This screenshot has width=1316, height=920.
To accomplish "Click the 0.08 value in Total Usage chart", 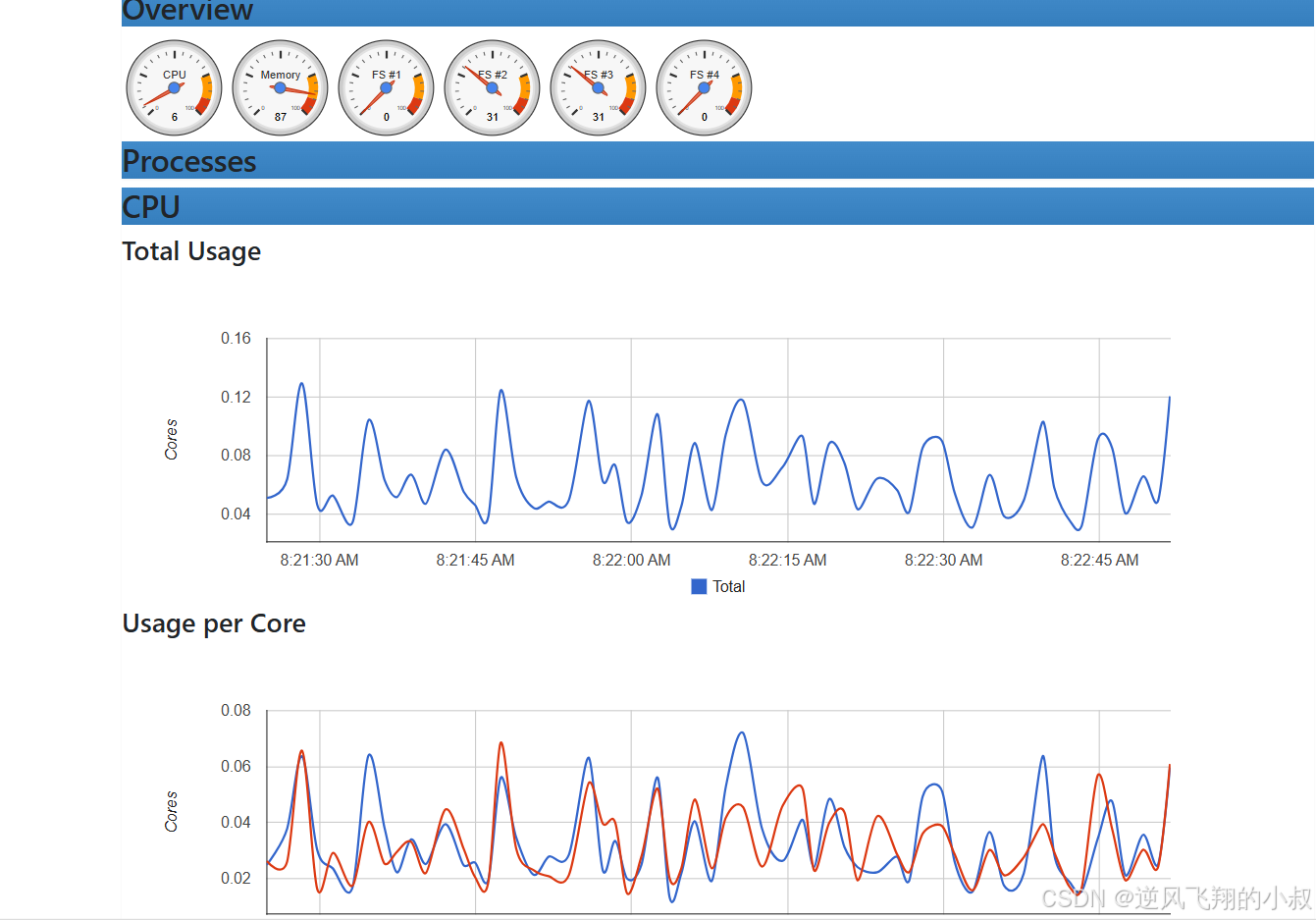I will pyautogui.click(x=236, y=456).
